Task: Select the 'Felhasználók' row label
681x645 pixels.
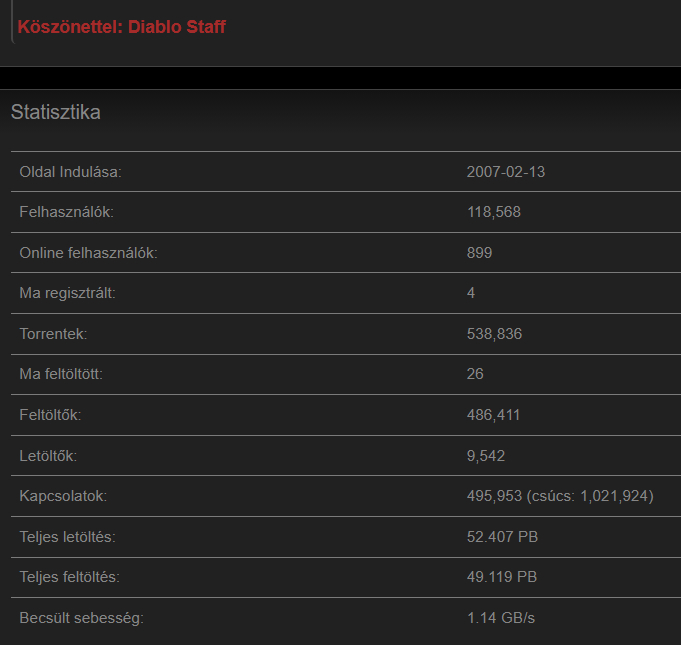Action: [67, 212]
